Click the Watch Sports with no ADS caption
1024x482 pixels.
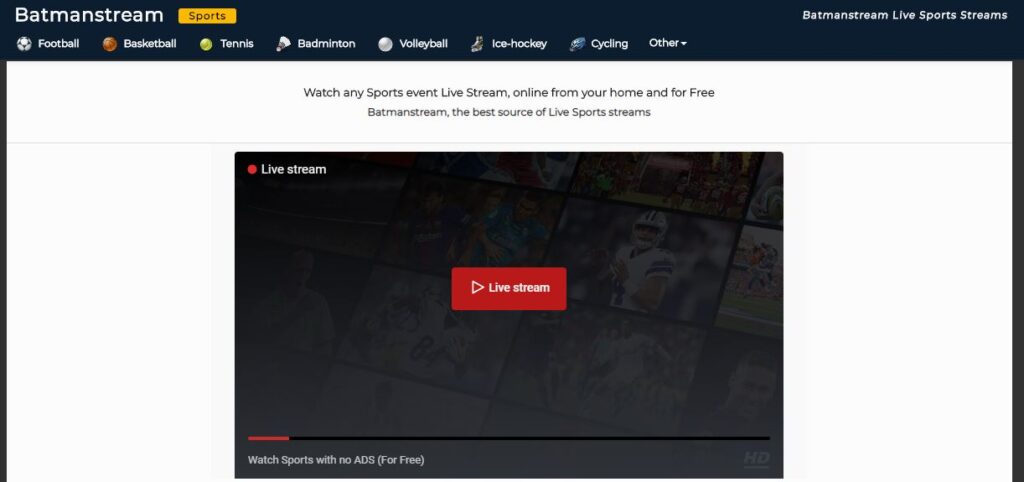pyautogui.click(x=336, y=460)
